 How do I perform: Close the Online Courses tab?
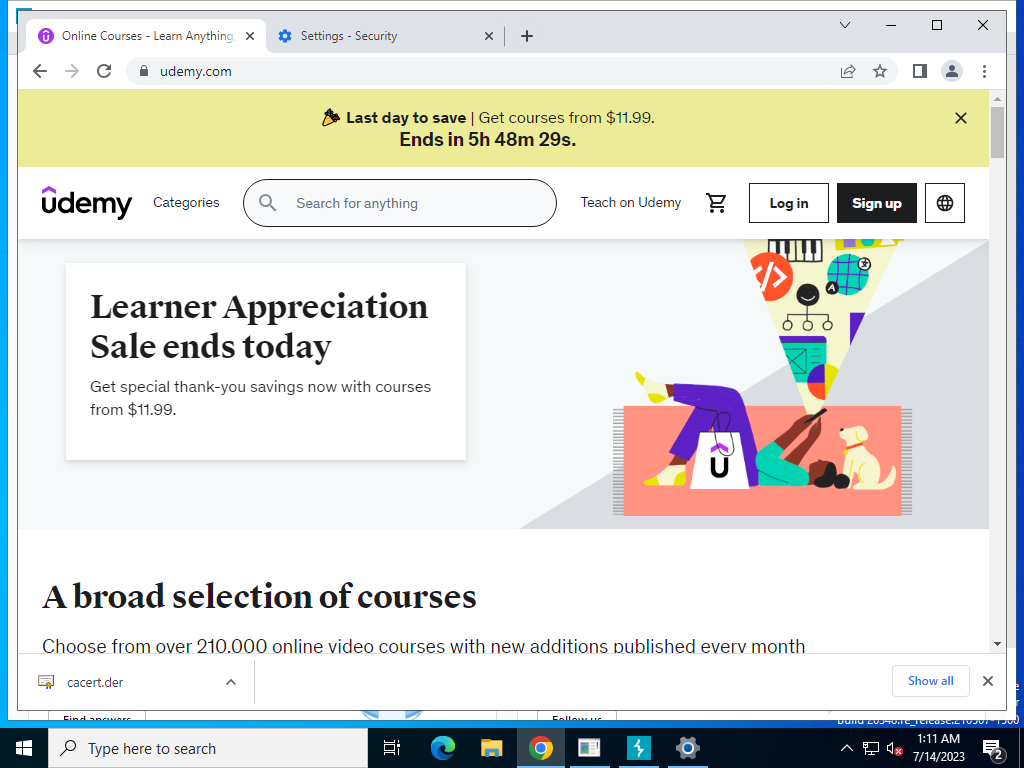tap(249, 36)
